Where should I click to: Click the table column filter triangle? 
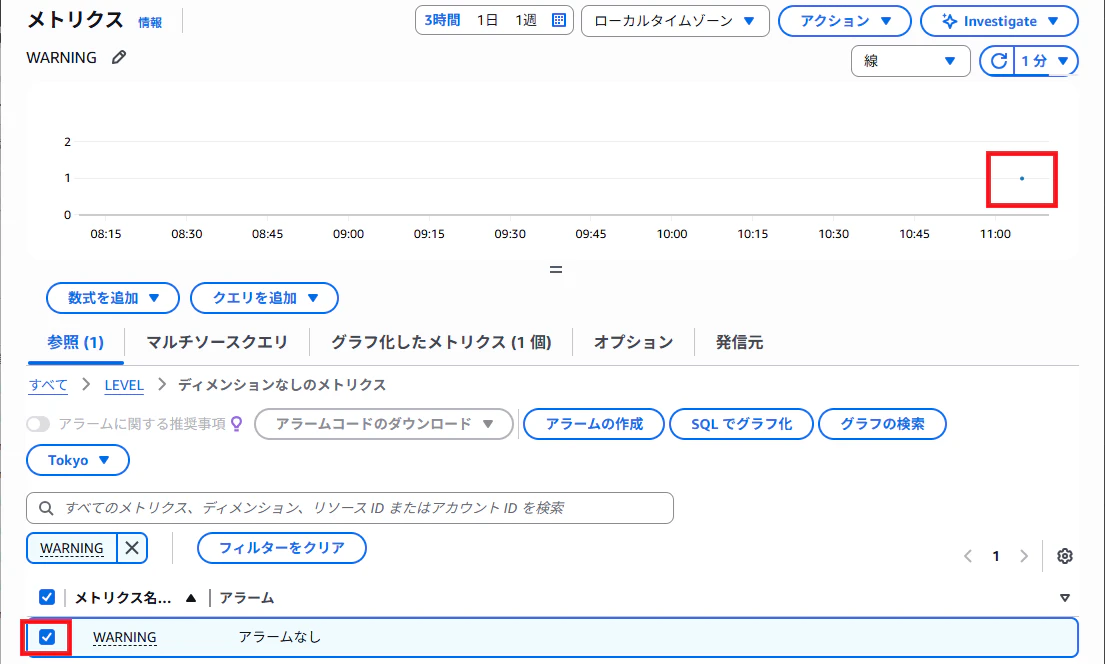point(1065,598)
